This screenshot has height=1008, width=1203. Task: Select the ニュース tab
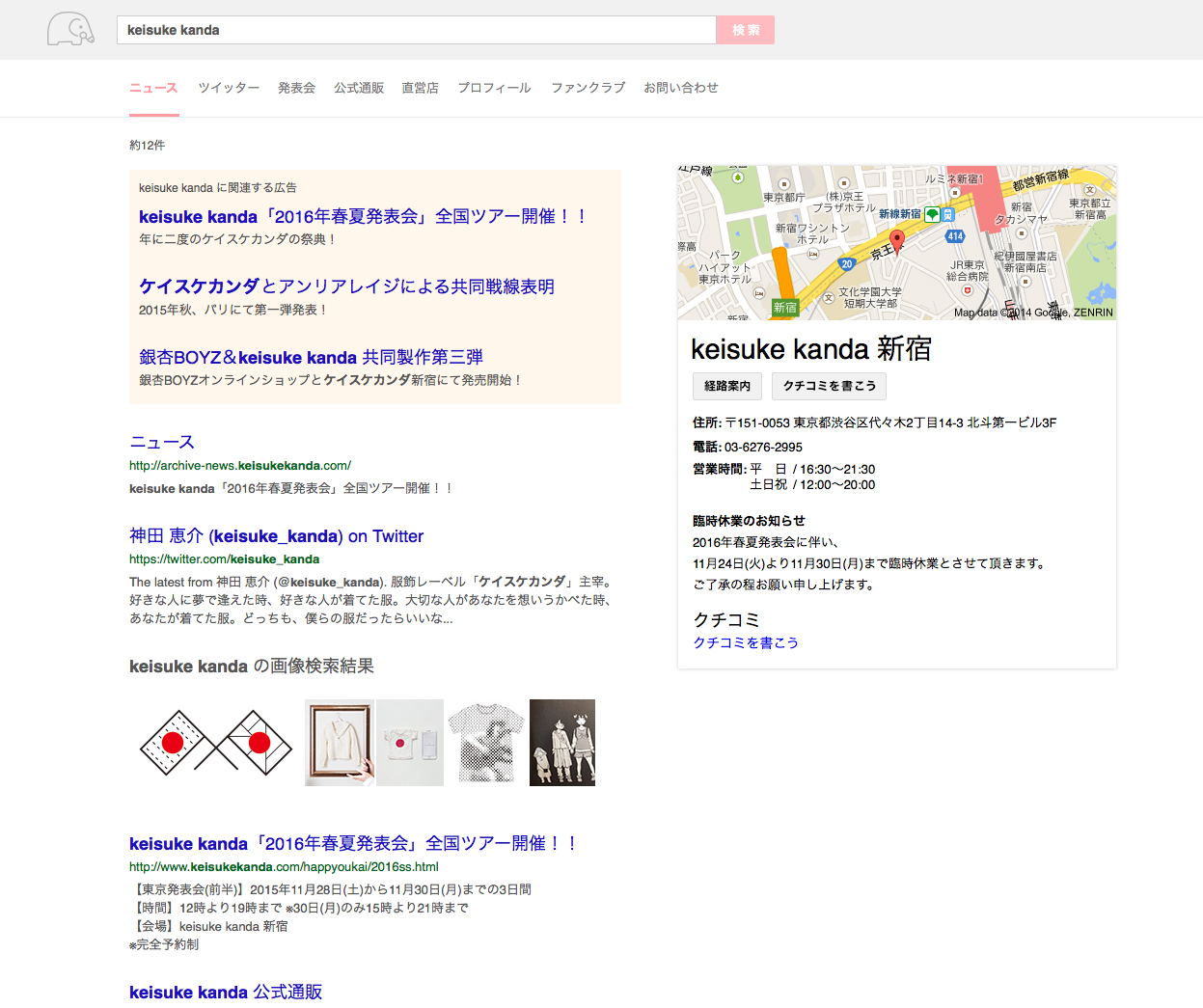point(153,88)
